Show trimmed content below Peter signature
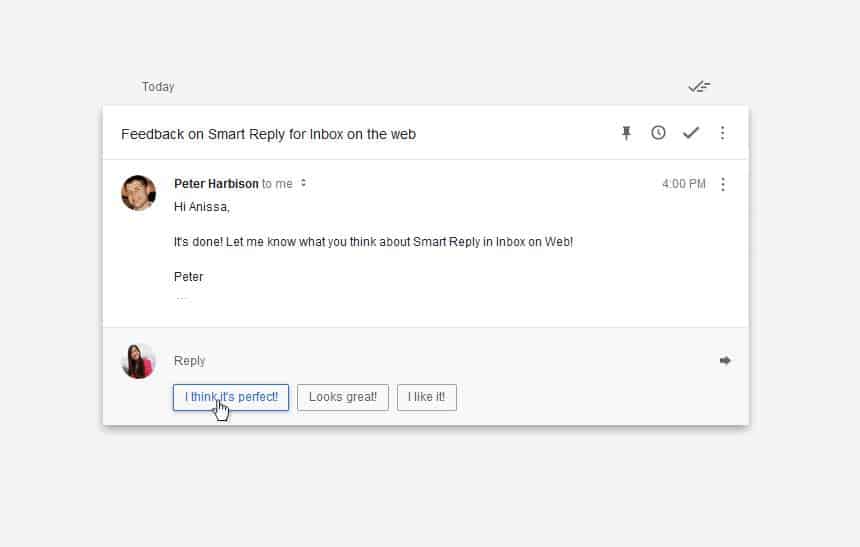 [182, 299]
